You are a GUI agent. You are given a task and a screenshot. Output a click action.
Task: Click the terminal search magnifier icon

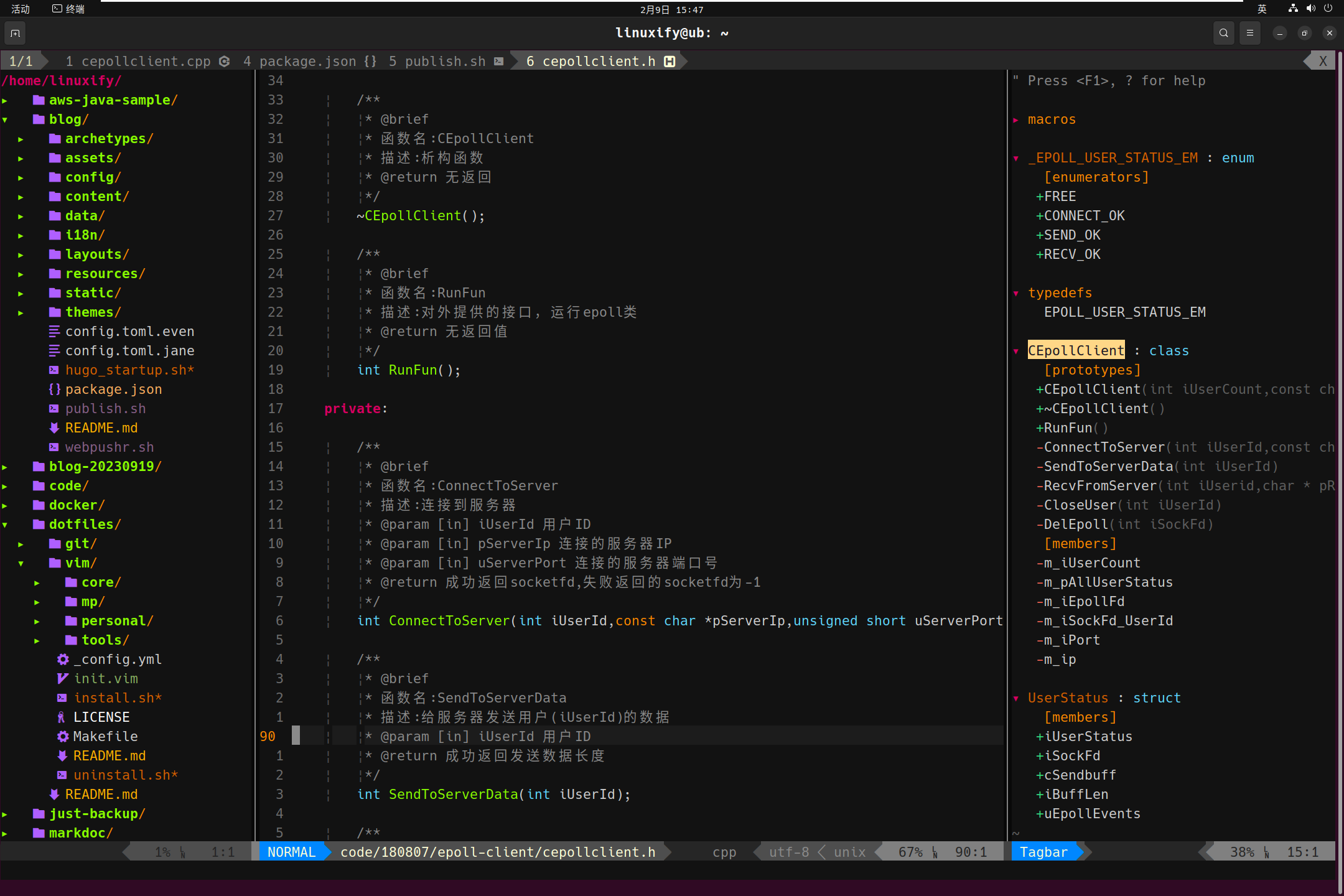pos(1223,33)
